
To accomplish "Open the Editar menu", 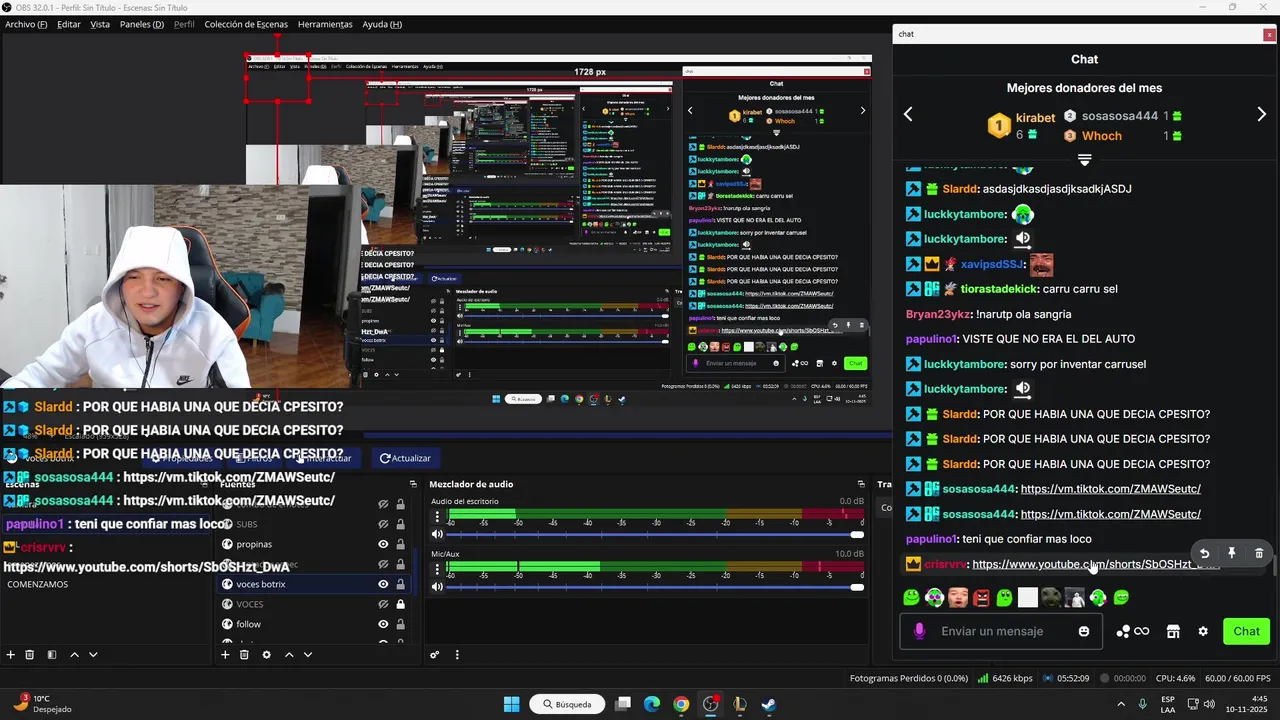I will (69, 24).
